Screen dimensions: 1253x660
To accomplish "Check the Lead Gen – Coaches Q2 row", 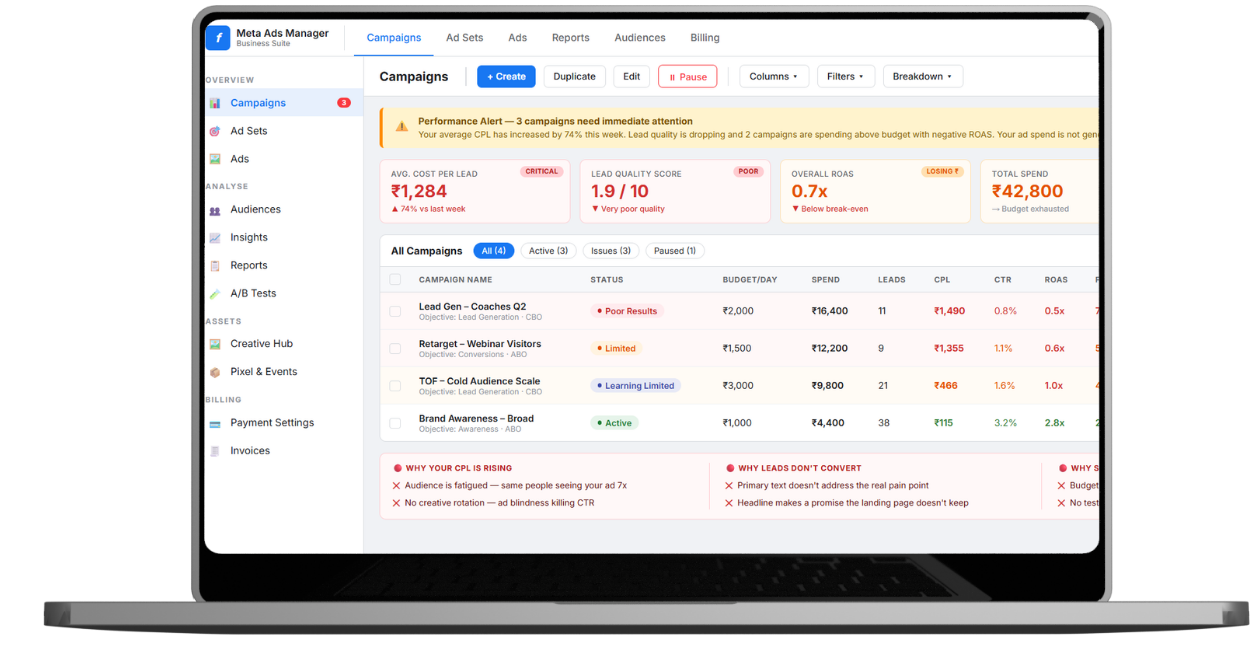I will [x=395, y=311].
